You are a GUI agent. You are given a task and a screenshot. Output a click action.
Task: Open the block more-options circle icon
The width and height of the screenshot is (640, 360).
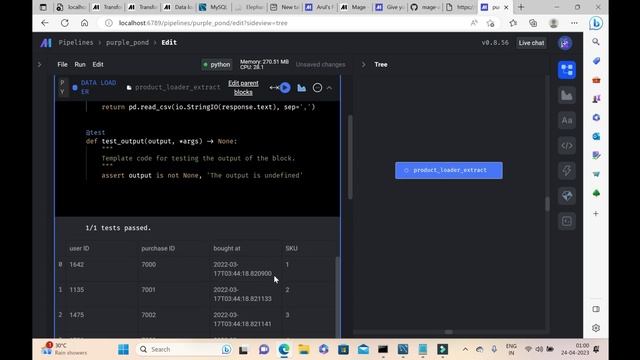[x=317, y=87]
